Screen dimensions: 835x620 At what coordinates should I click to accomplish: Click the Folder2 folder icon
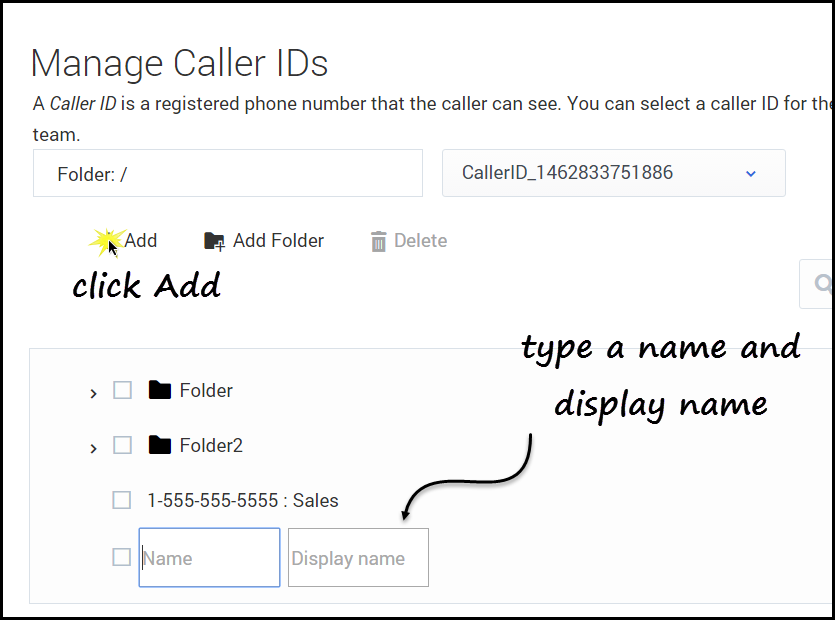pos(159,445)
